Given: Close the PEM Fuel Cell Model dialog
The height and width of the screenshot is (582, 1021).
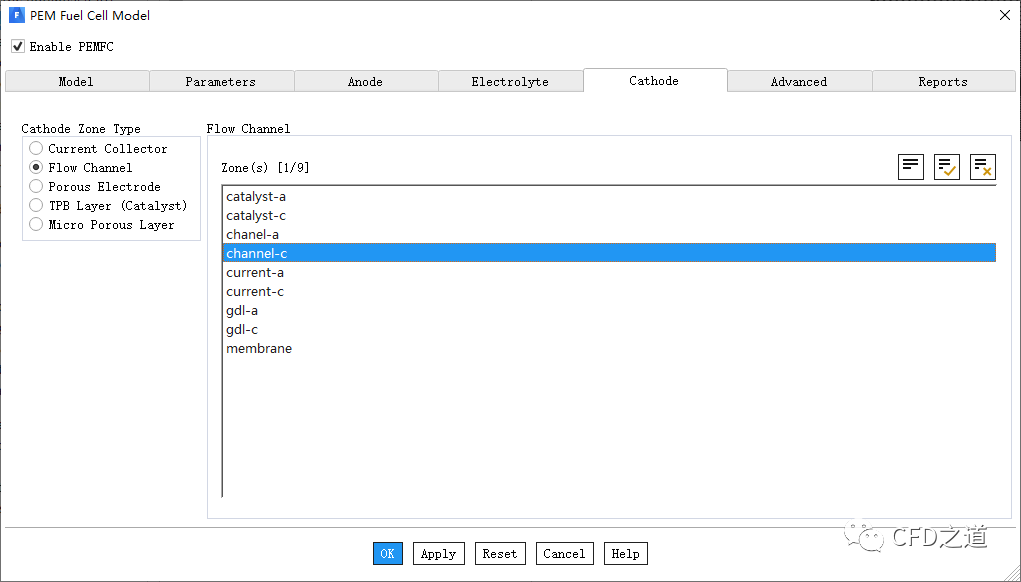Looking at the screenshot, I should click(x=1004, y=15).
